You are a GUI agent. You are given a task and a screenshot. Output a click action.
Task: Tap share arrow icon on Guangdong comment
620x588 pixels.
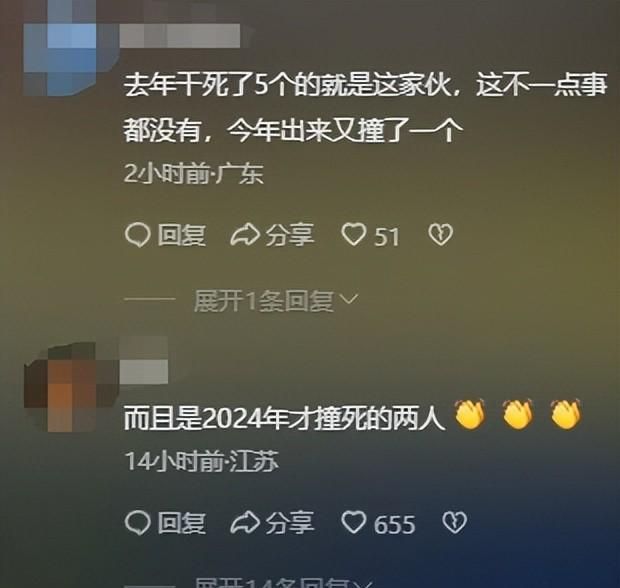[245, 235]
